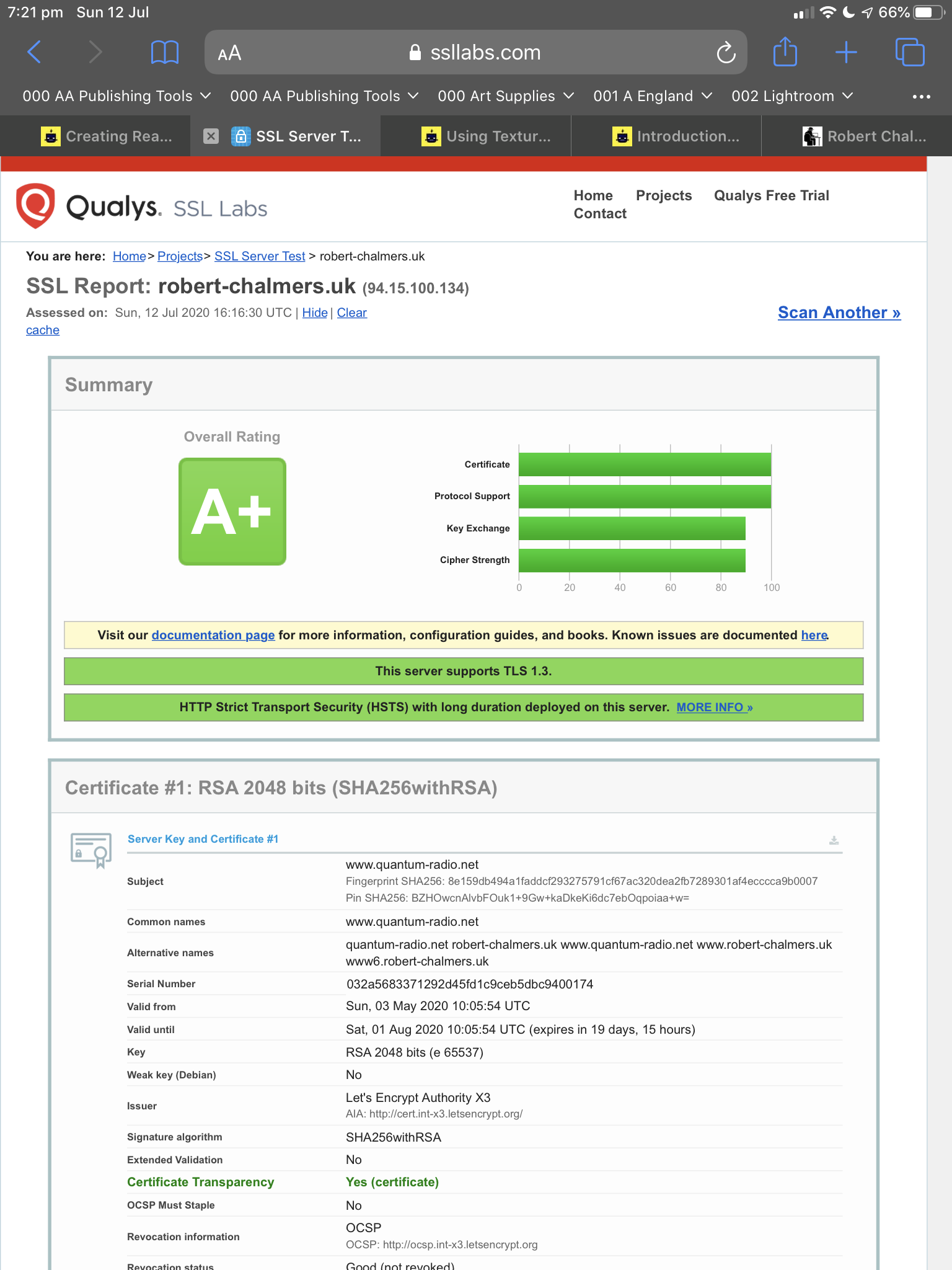Tap the Let's Encrypt Authority X3 issuer
952x1270 pixels.
pyautogui.click(x=418, y=1098)
